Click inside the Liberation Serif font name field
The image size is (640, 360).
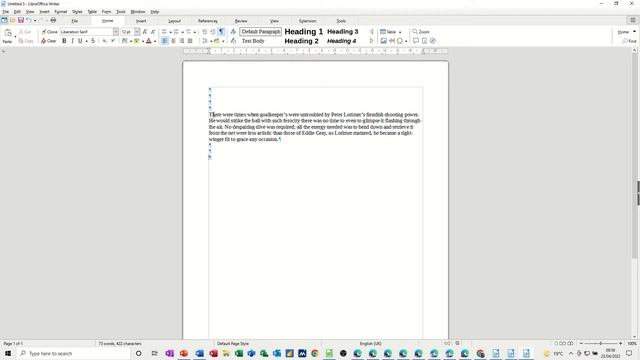point(86,31)
